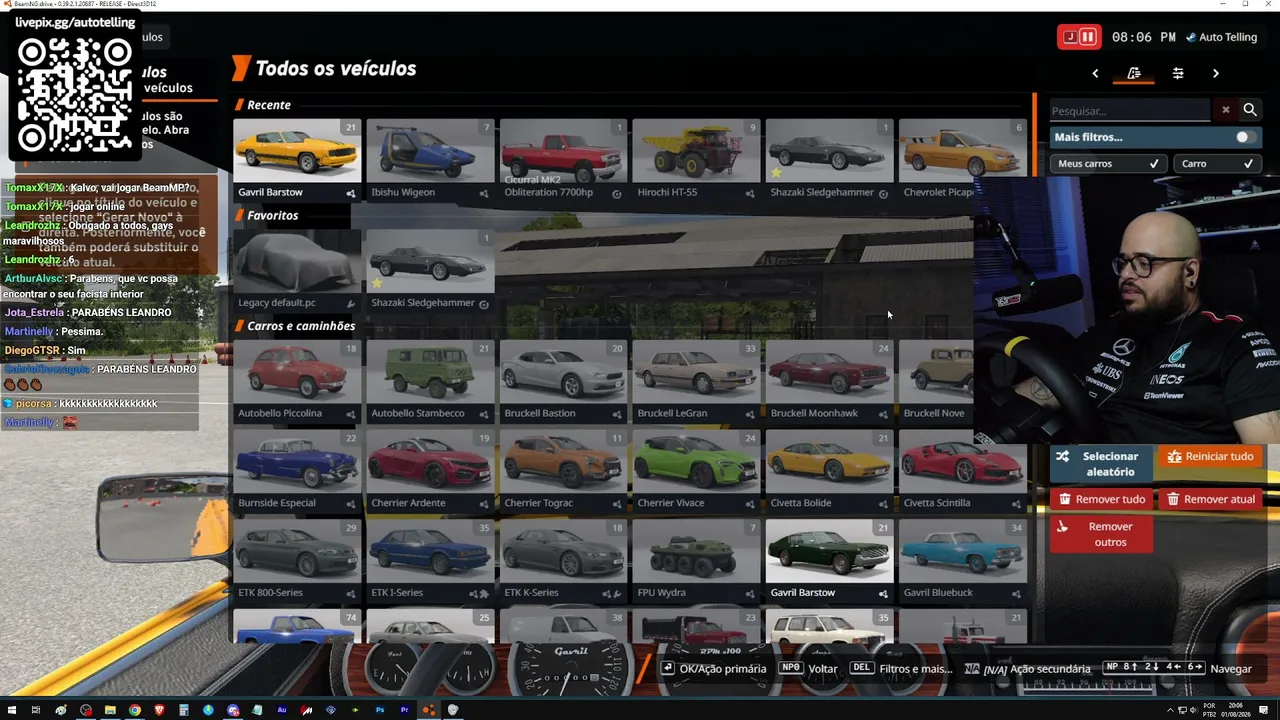Choose the Civetta Scintilla car
1280x720 pixels.
pyautogui.click(x=962, y=471)
